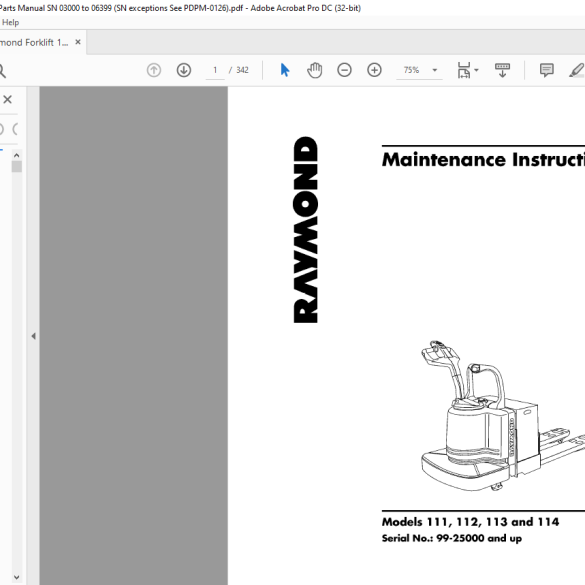Choose the Selection arrow tool

click(285, 70)
